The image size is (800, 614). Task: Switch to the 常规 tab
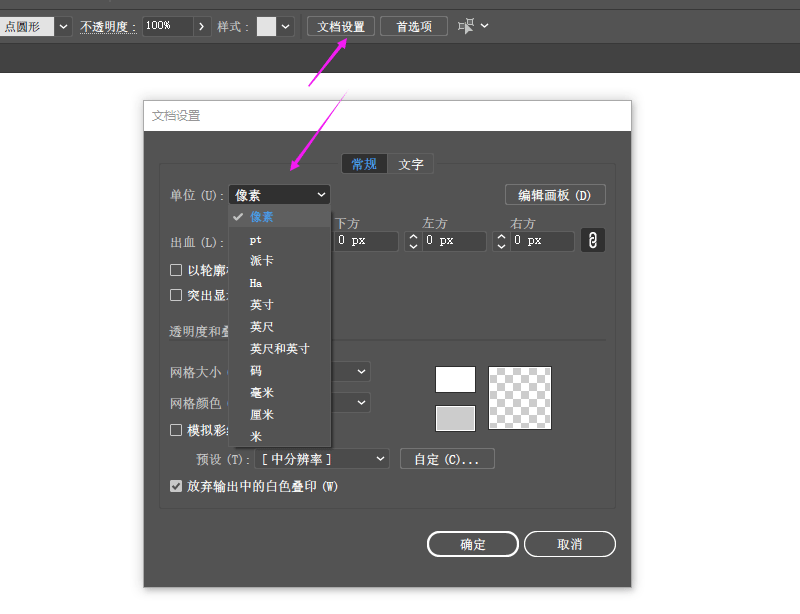(364, 164)
